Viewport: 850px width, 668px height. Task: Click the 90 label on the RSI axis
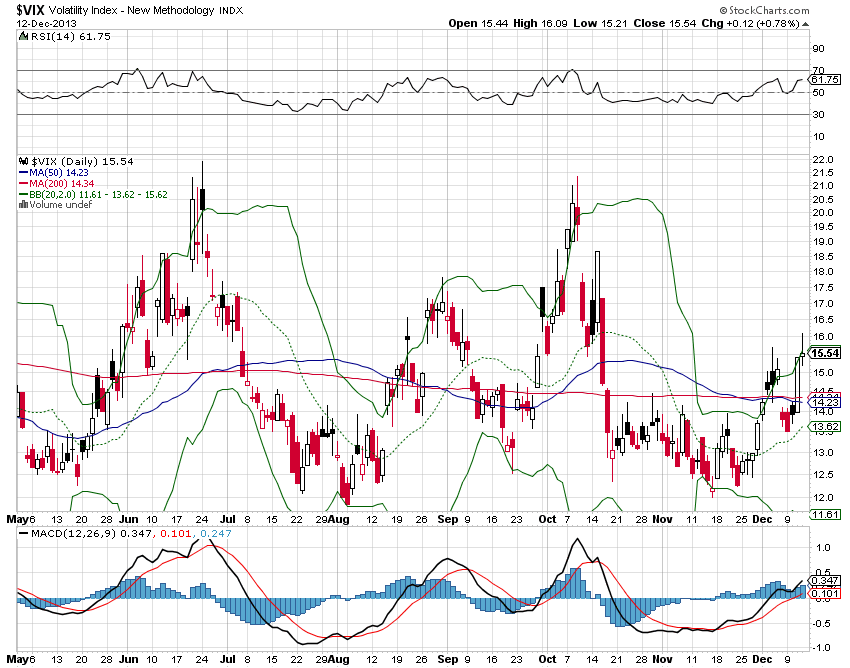click(818, 49)
